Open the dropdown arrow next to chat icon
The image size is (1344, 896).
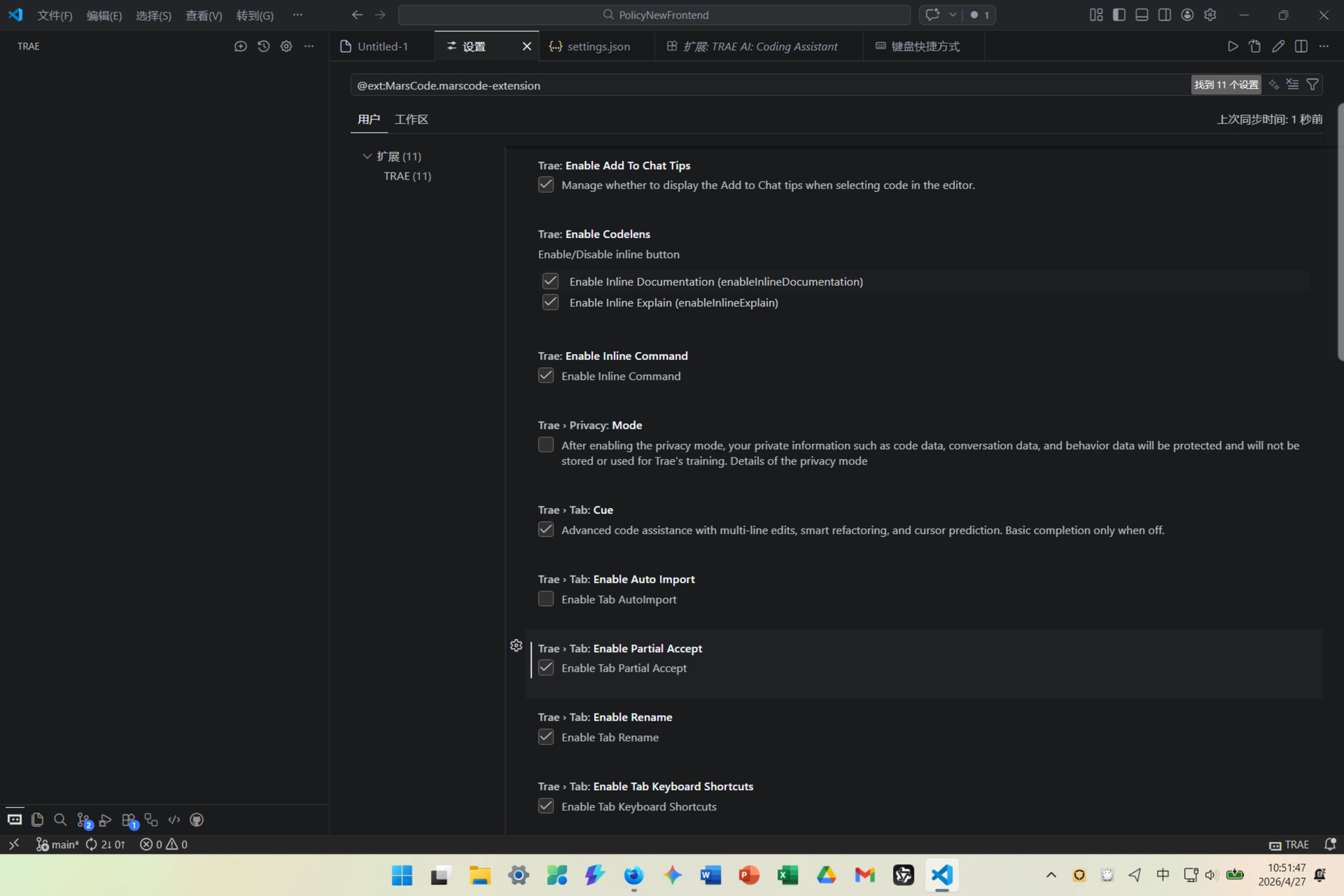(x=953, y=15)
